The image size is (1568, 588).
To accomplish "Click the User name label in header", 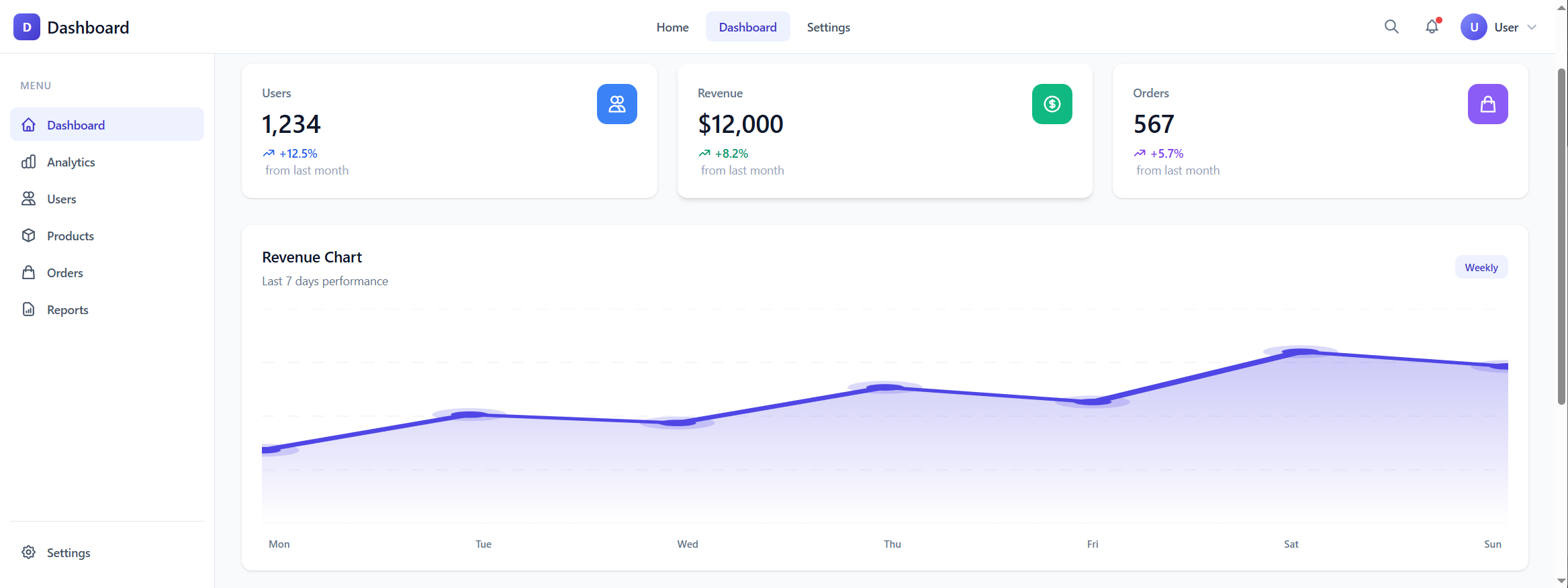I will coord(1506,28).
